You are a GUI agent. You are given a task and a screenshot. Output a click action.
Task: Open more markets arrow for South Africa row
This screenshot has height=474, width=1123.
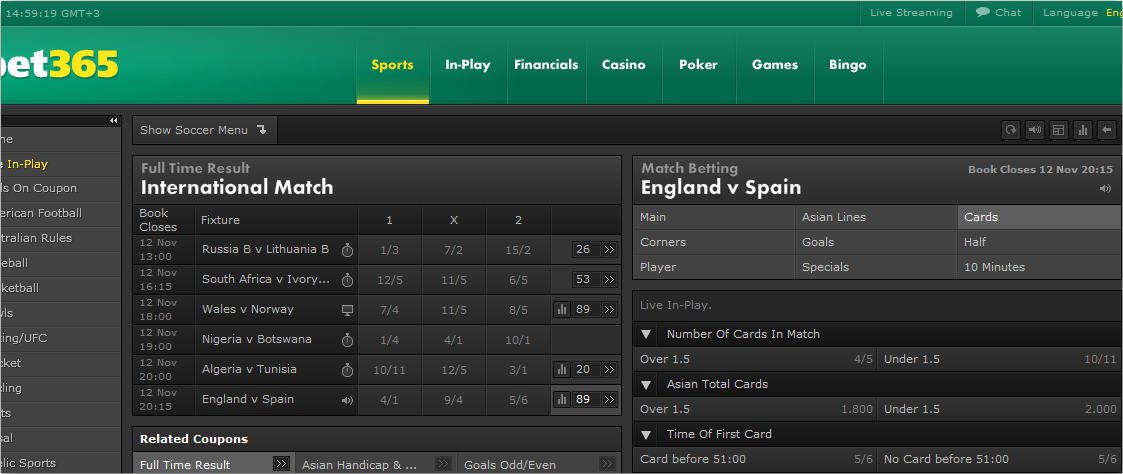[609, 279]
